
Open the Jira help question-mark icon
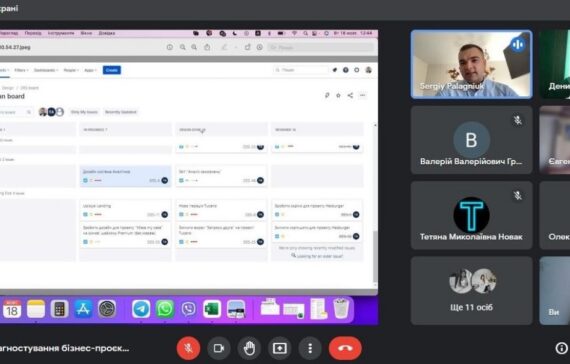click(346, 70)
